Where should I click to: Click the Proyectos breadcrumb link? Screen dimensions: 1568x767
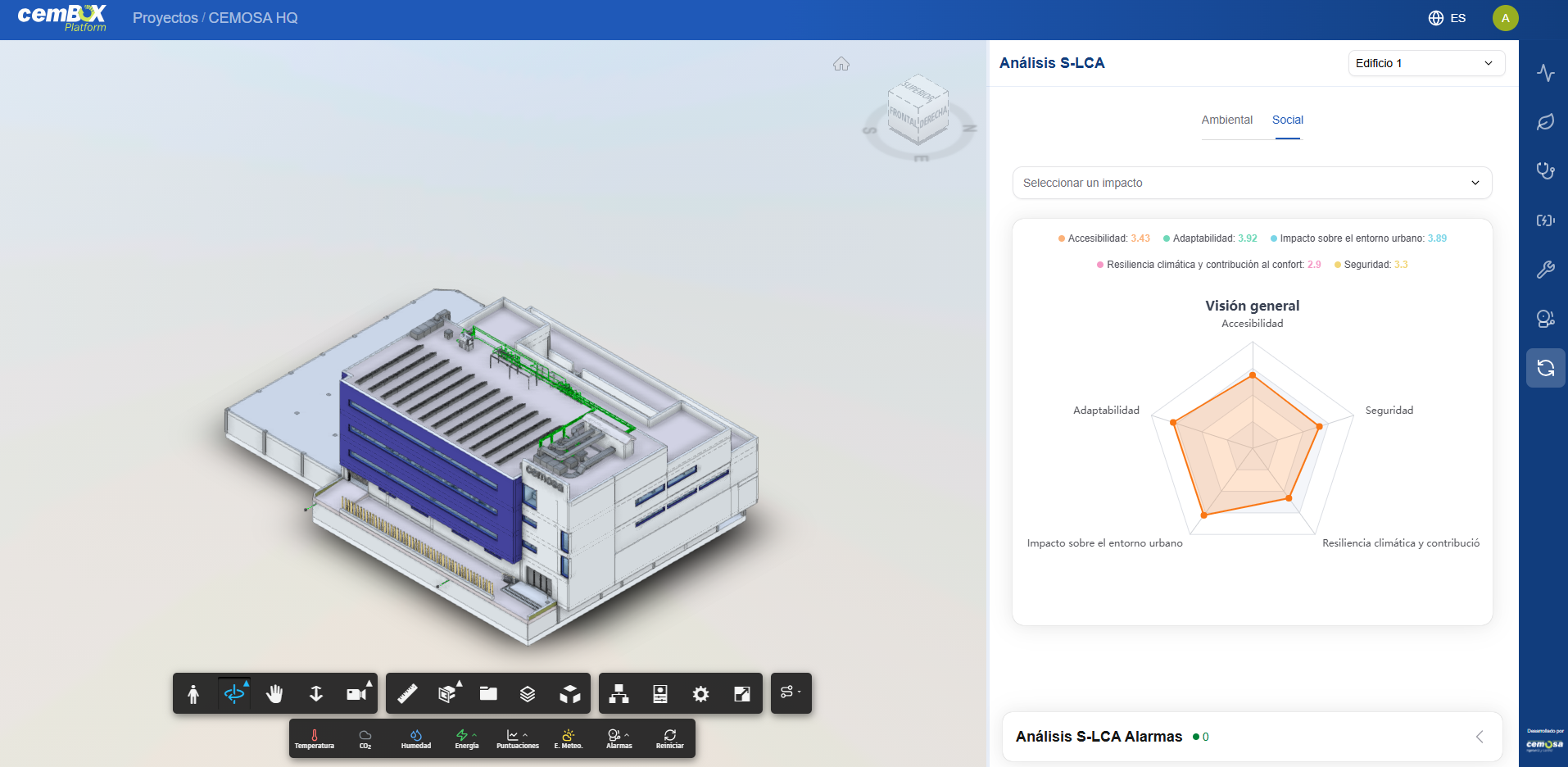click(165, 18)
